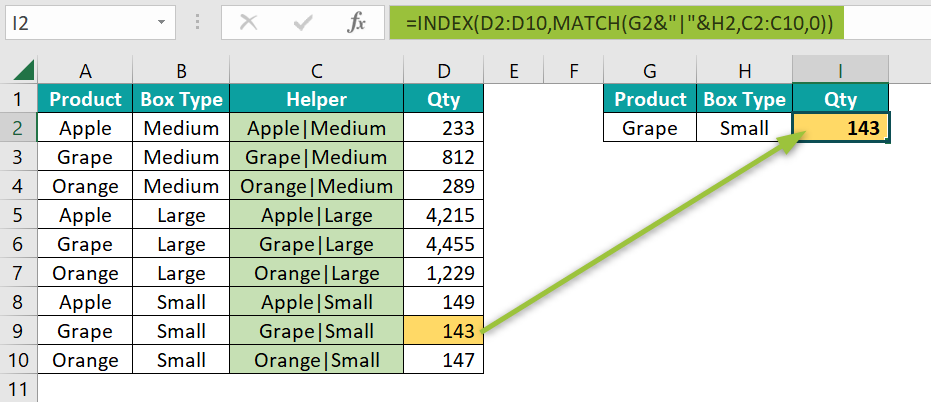
Task: Select helper cell Apple|Medium
Action: tap(316, 128)
